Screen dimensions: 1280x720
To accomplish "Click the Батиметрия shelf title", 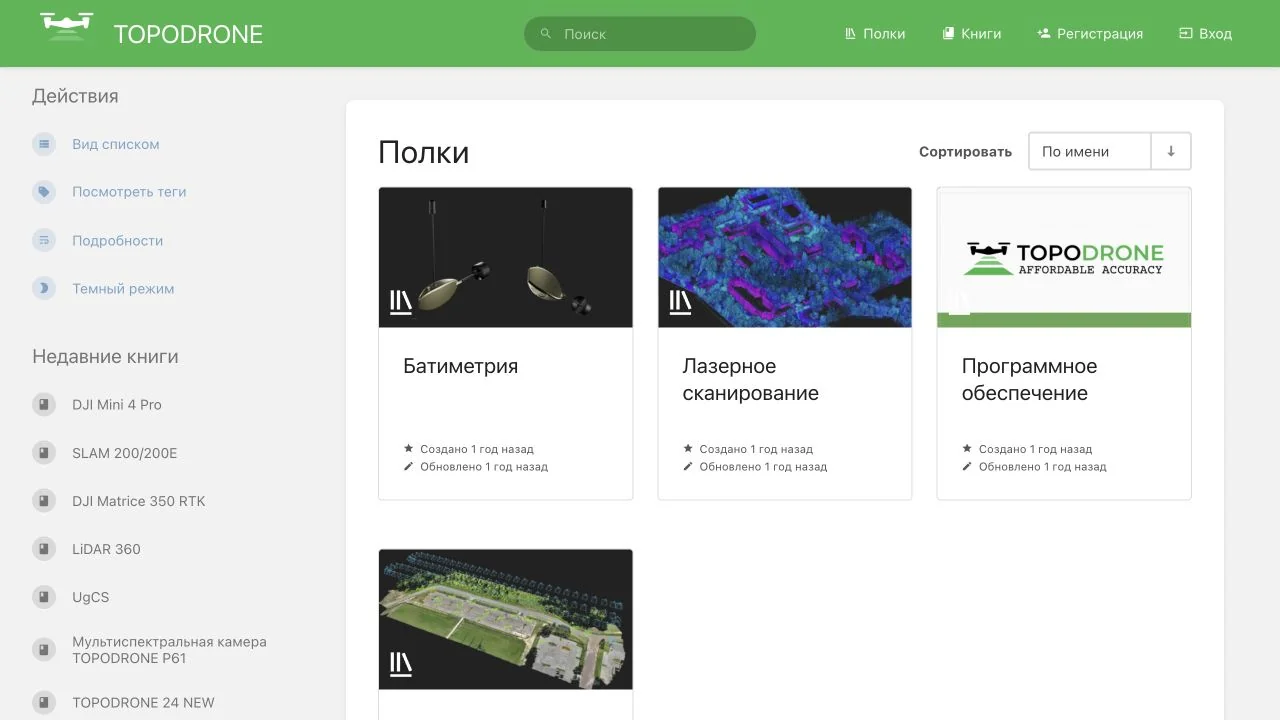I will click(460, 366).
